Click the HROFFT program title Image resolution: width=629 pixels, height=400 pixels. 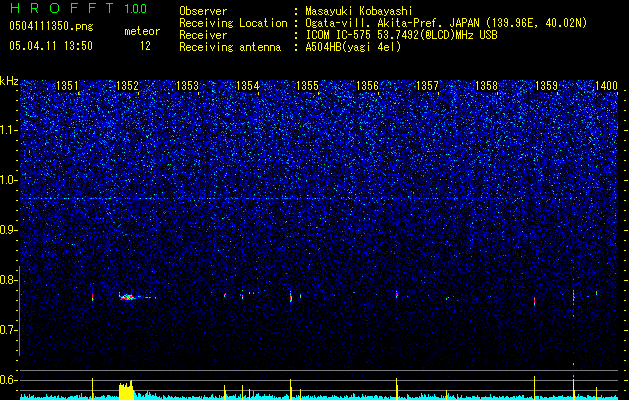(x=62, y=8)
